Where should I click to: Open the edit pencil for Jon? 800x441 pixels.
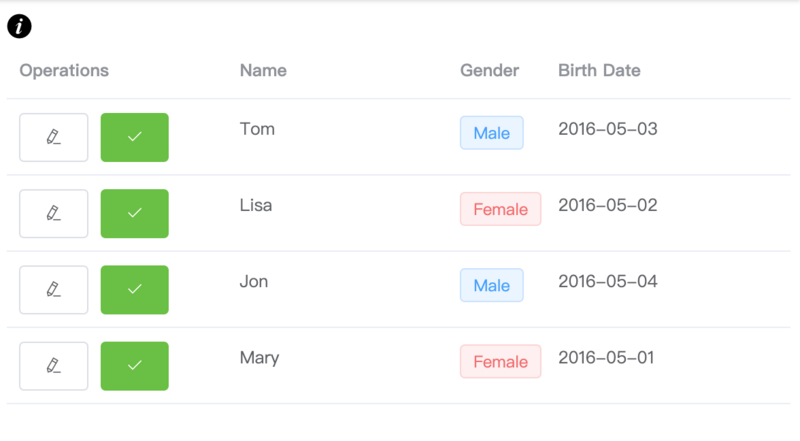pos(54,289)
